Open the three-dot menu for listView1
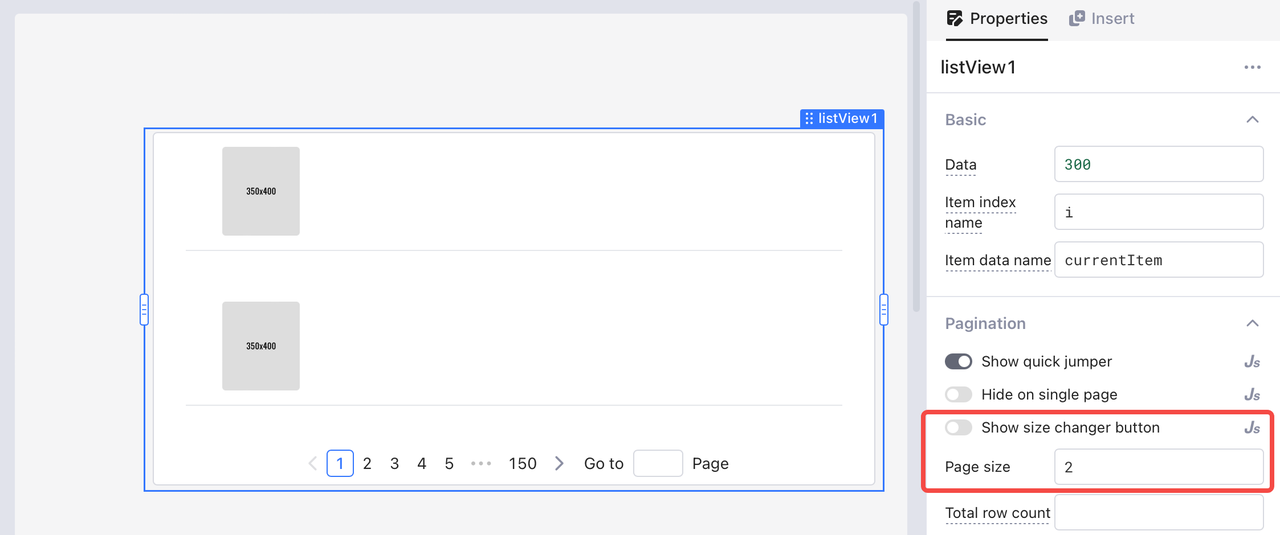Viewport: 1280px width, 535px height. [x=1252, y=67]
